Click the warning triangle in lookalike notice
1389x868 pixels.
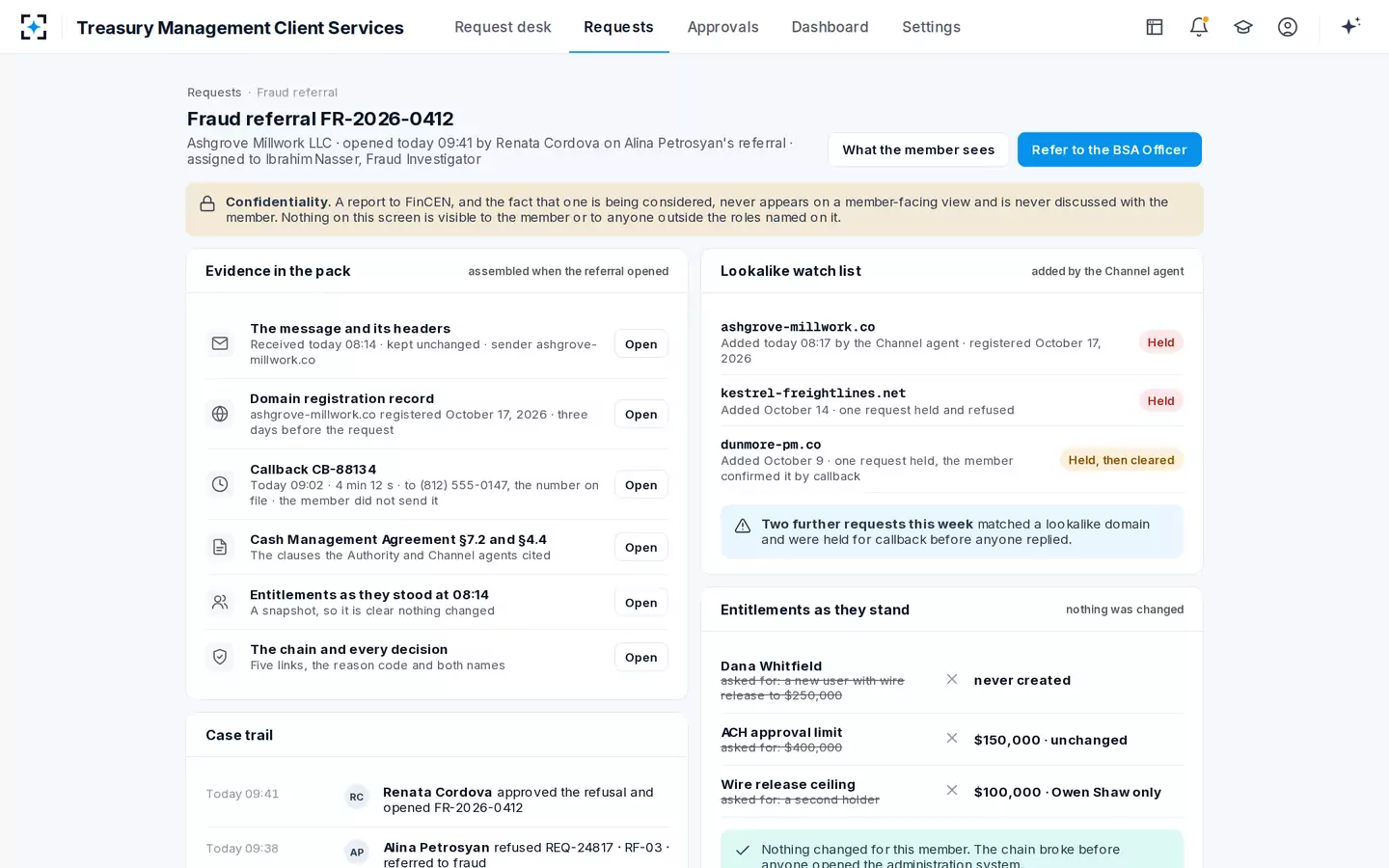tap(743, 526)
